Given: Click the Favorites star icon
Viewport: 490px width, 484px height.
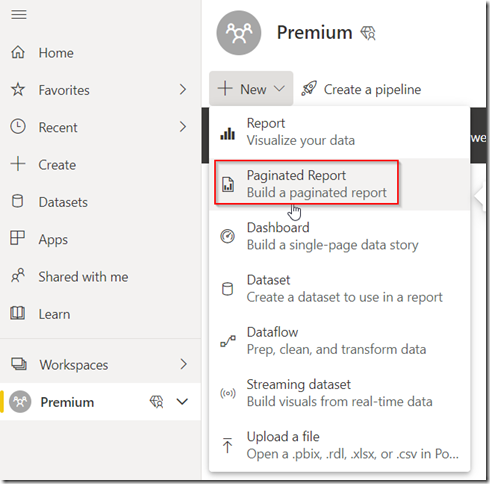Looking at the screenshot, I should 18,90.
